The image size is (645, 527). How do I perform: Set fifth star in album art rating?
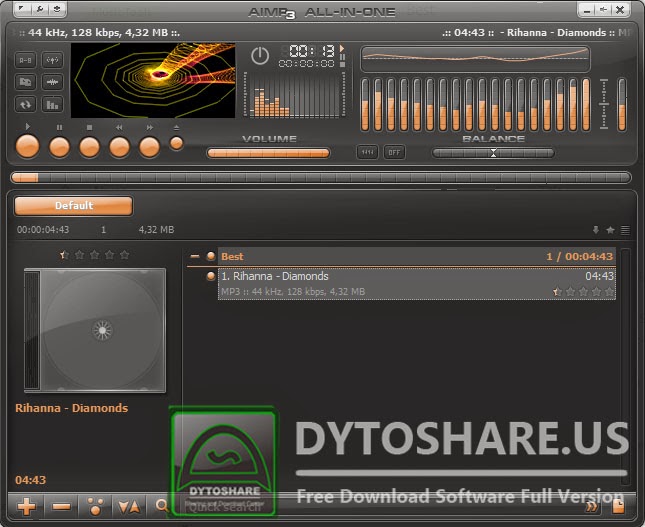(x=124, y=255)
